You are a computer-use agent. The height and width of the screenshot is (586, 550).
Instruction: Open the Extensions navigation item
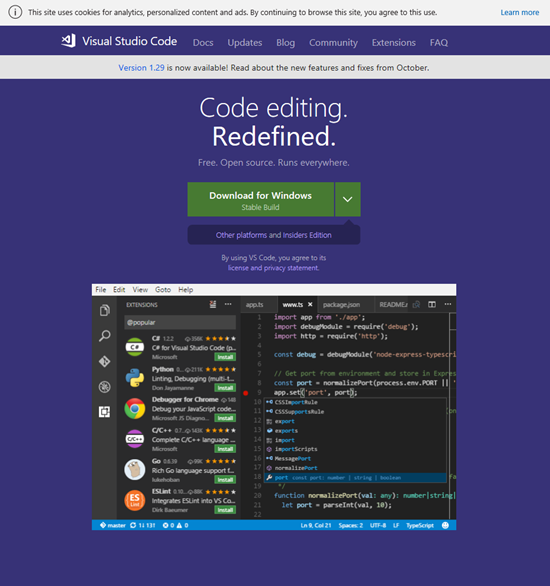[393, 43]
